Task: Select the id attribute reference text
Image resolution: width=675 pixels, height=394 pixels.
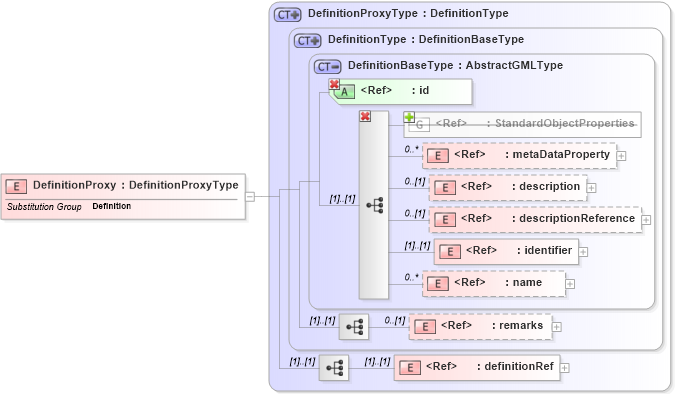Action: (x=395, y=90)
